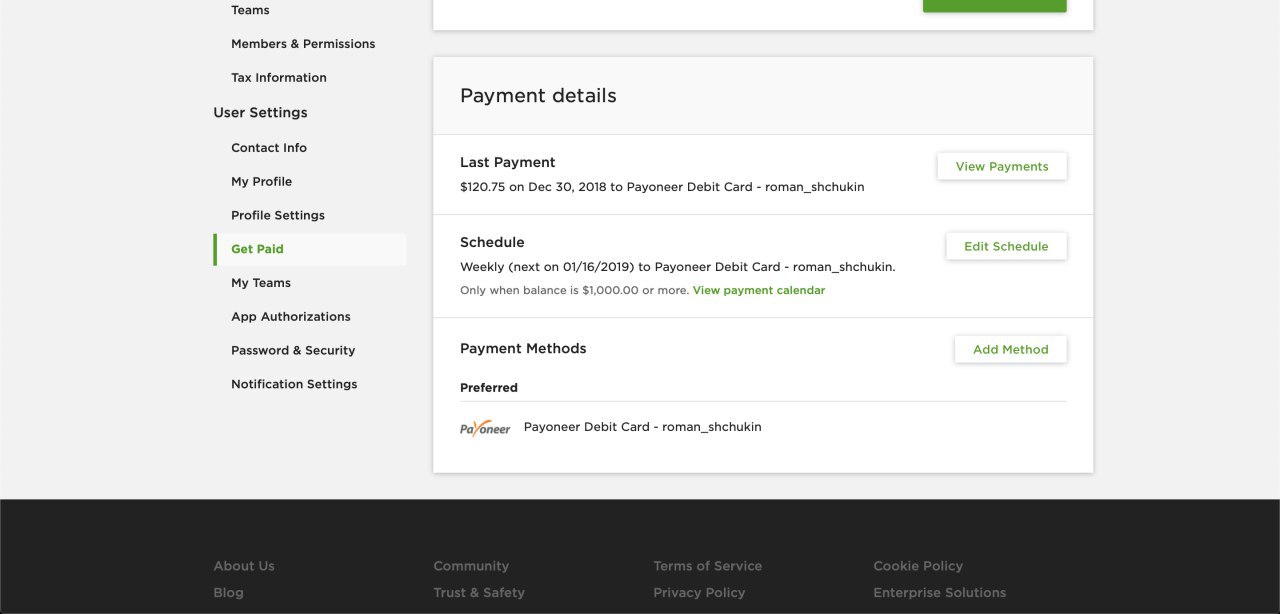Go to App Authorizations
Screen dimensions: 1280x614
click(x=291, y=317)
